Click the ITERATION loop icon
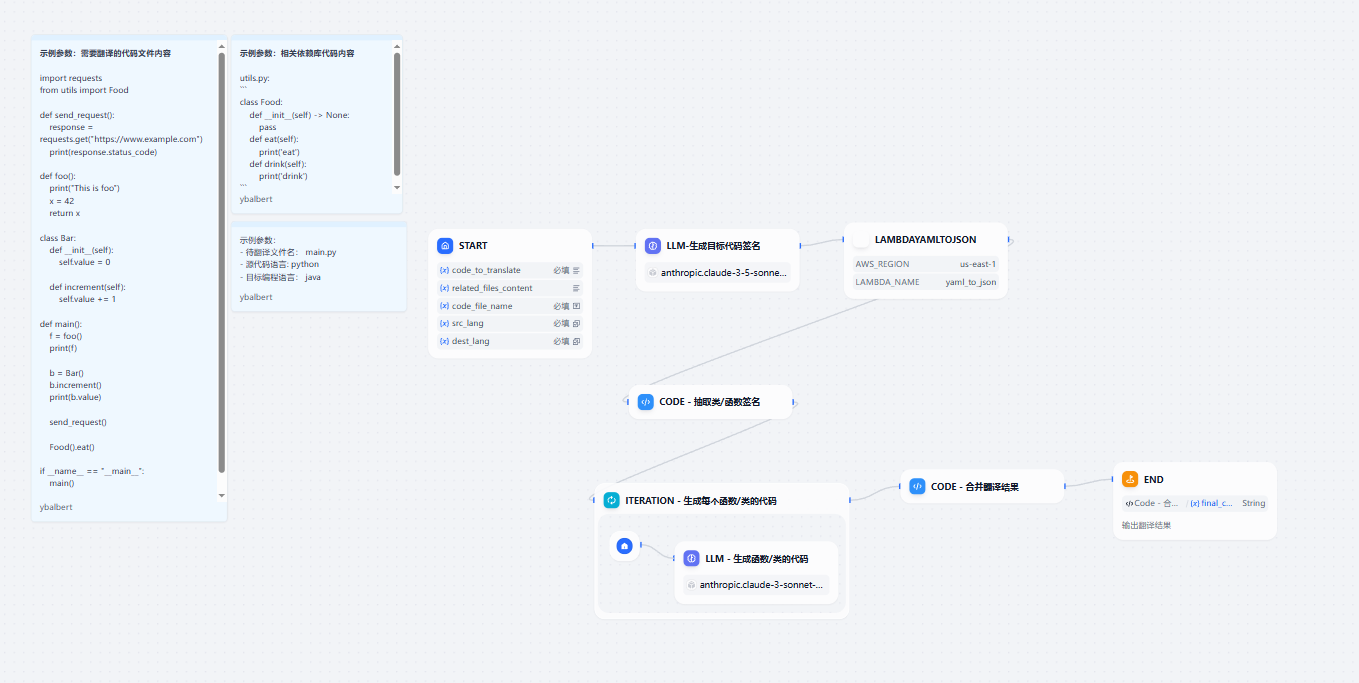This screenshot has height=683, width=1359. click(612, 500)
